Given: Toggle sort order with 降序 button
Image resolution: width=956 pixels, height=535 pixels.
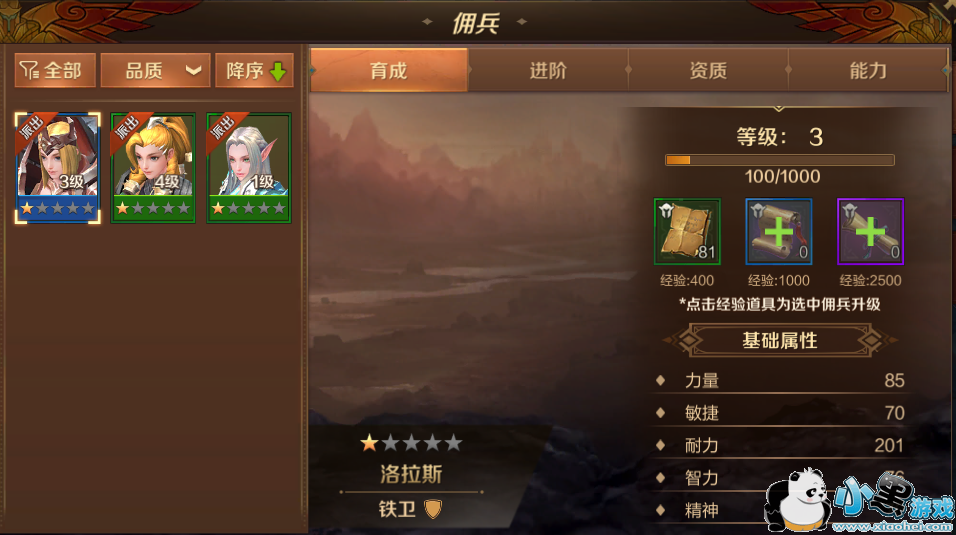Looking at the screenshot, I should 254,71.
